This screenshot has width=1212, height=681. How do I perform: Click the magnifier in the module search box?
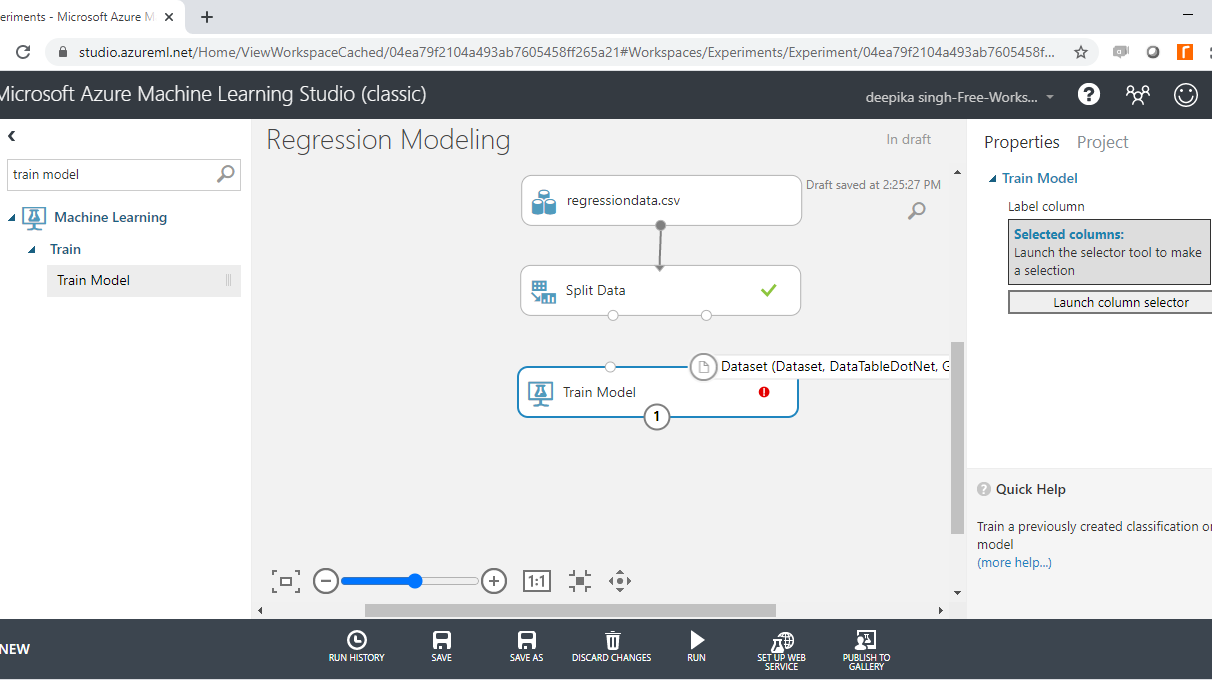[226, 174]
